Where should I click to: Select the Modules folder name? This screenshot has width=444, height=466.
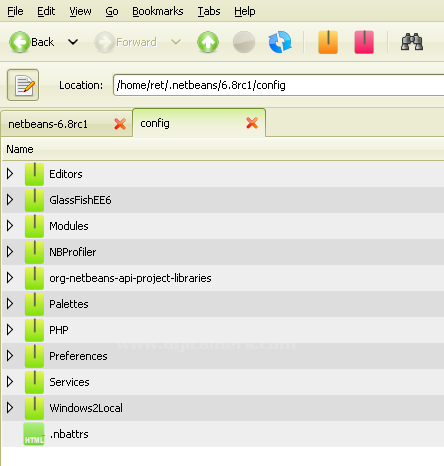tap(69, 226)
